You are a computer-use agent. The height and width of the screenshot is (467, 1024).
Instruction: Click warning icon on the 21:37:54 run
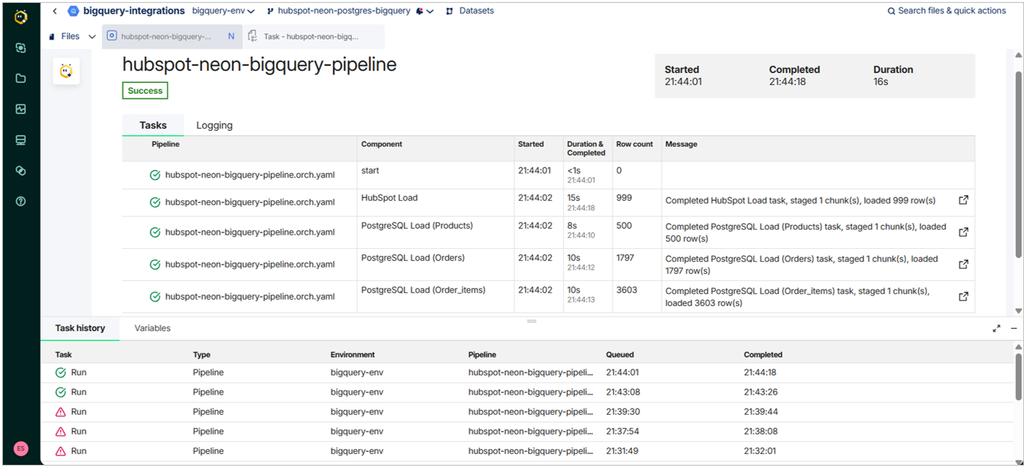pos(61,431)
